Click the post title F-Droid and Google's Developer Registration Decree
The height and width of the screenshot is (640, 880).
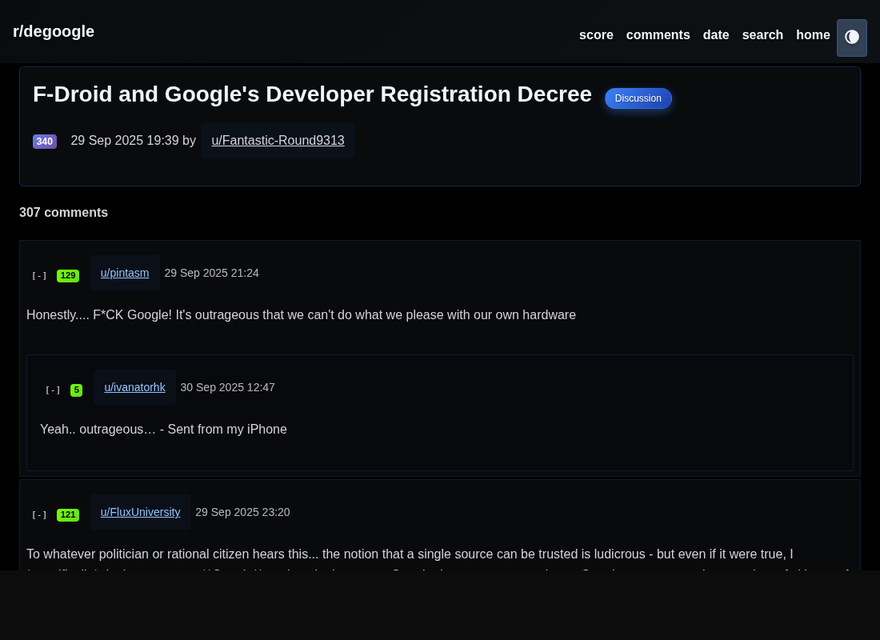coord(312,94)
